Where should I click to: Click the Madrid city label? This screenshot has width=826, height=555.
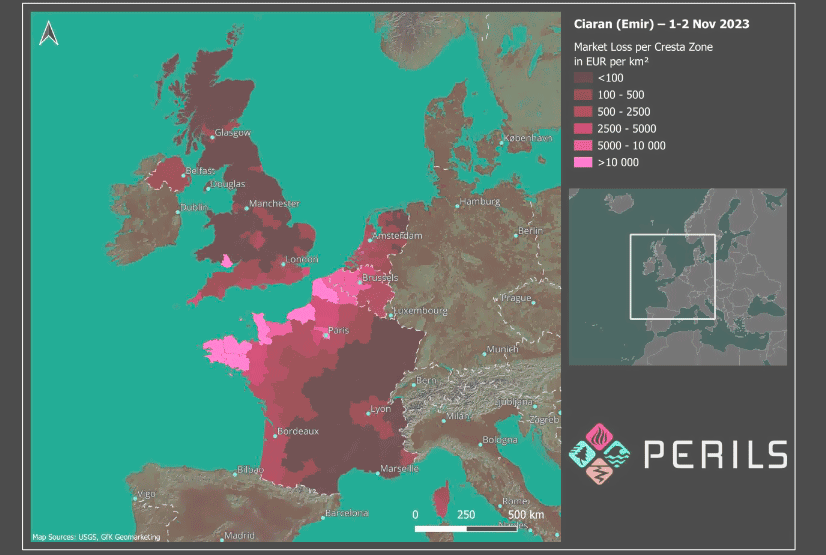[239, 536]
